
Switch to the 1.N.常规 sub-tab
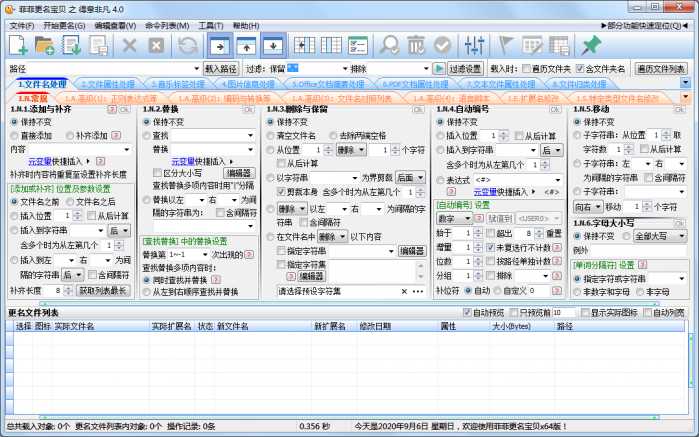[33, 98]
